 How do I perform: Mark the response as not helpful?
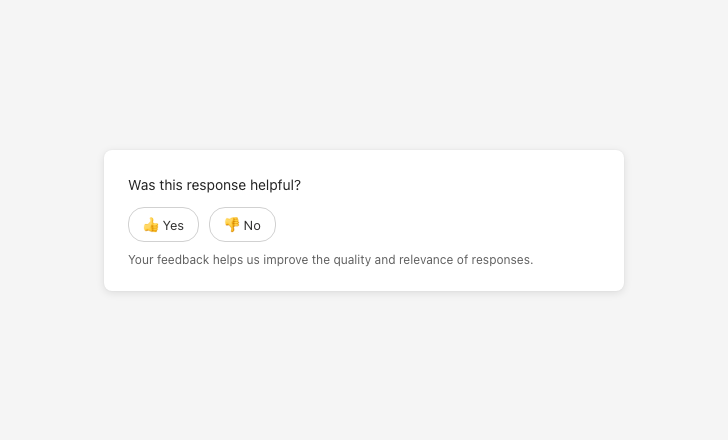242,225
